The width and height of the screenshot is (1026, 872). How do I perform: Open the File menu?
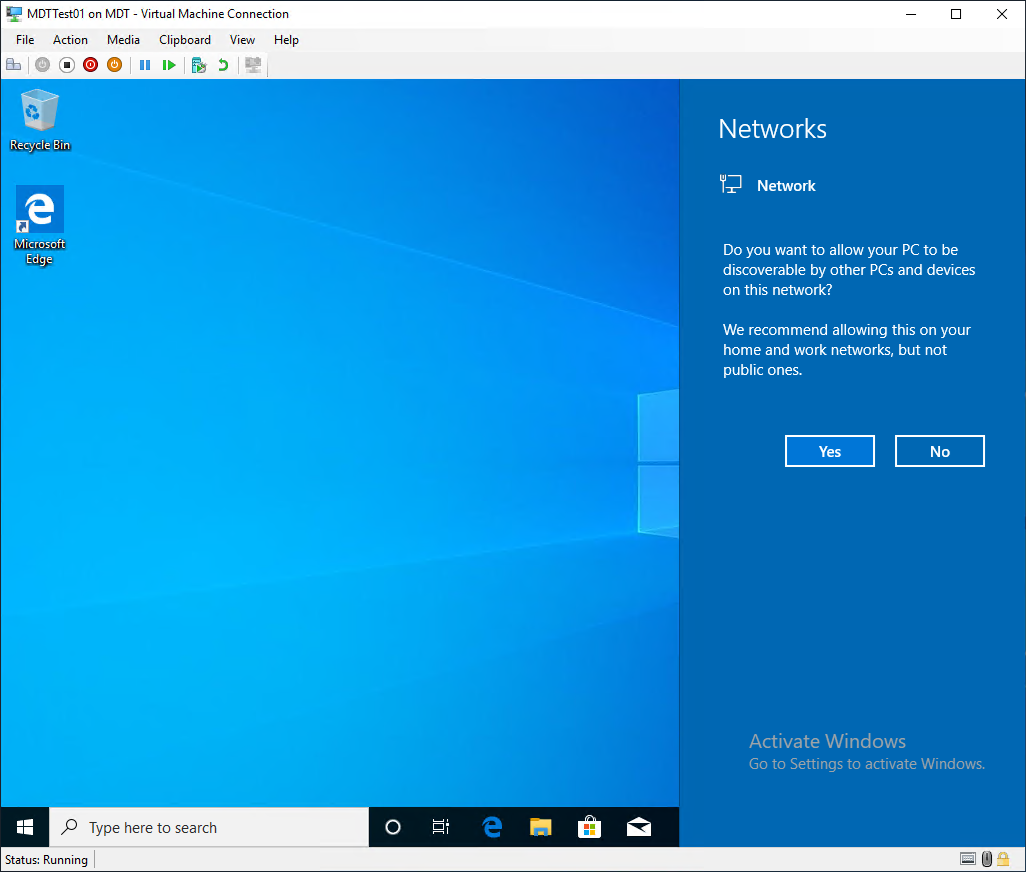(x=25, y=40)
